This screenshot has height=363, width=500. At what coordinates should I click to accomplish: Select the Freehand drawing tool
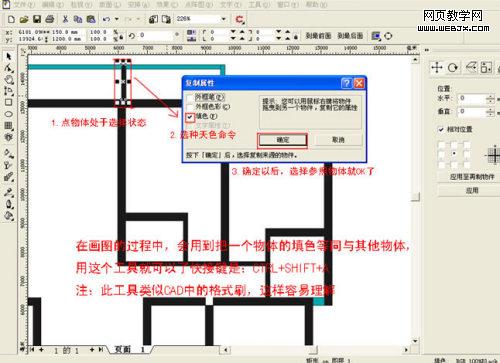9,91
